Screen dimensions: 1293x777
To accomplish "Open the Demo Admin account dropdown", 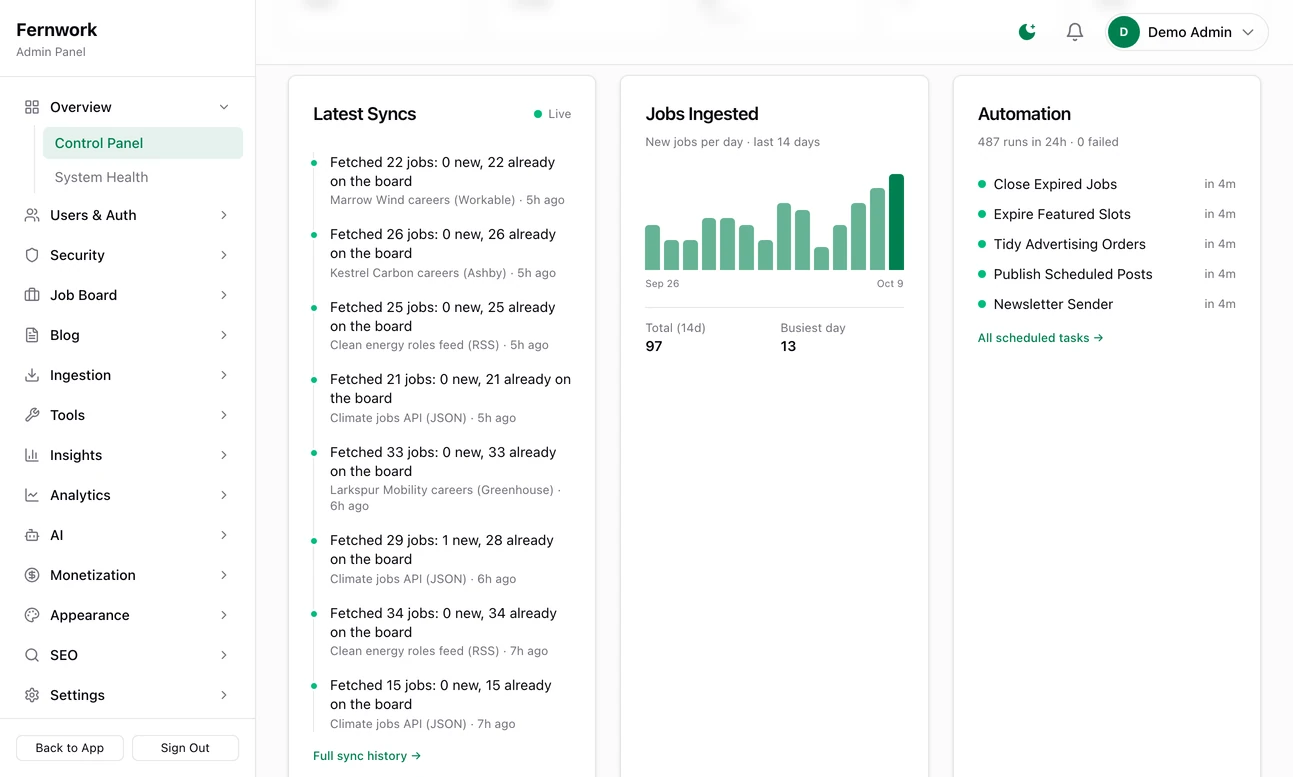I will tap(1187, 32).
